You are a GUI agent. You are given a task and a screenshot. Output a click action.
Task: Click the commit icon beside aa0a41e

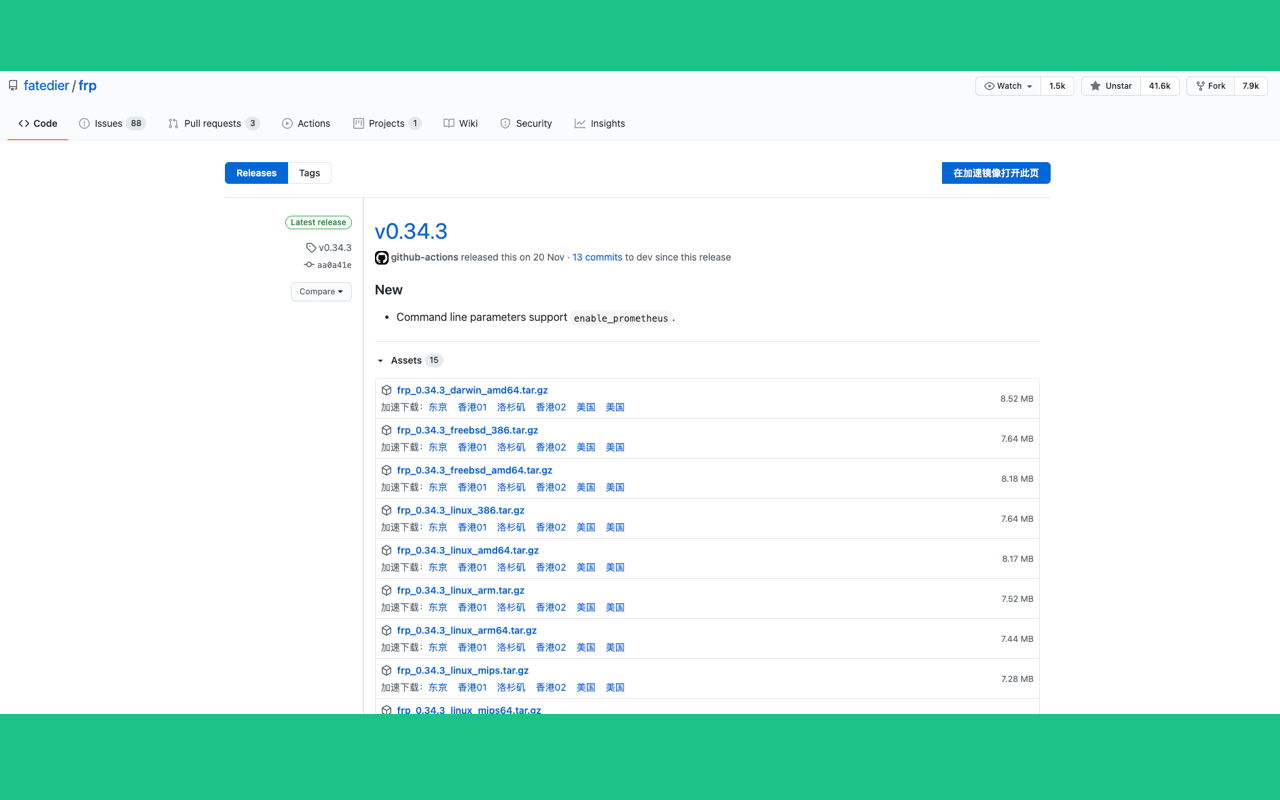(x=309, y=265)
